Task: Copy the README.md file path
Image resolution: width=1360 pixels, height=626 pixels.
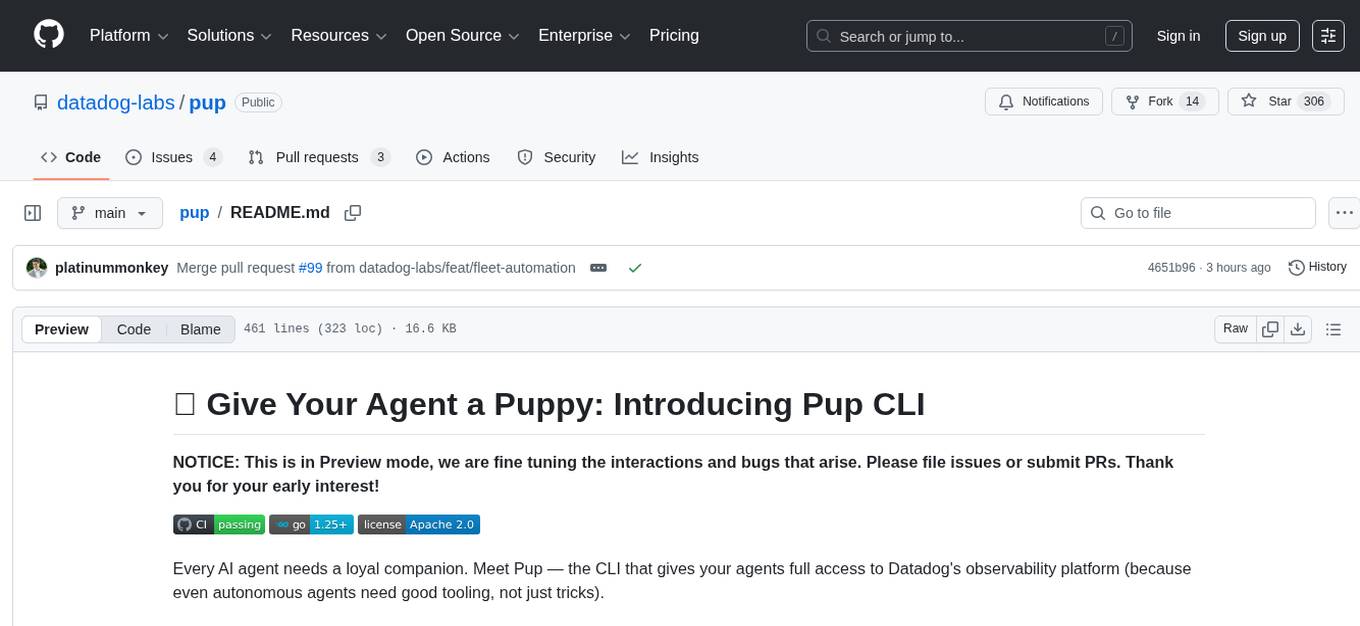Action: click(x=352, y=213)
